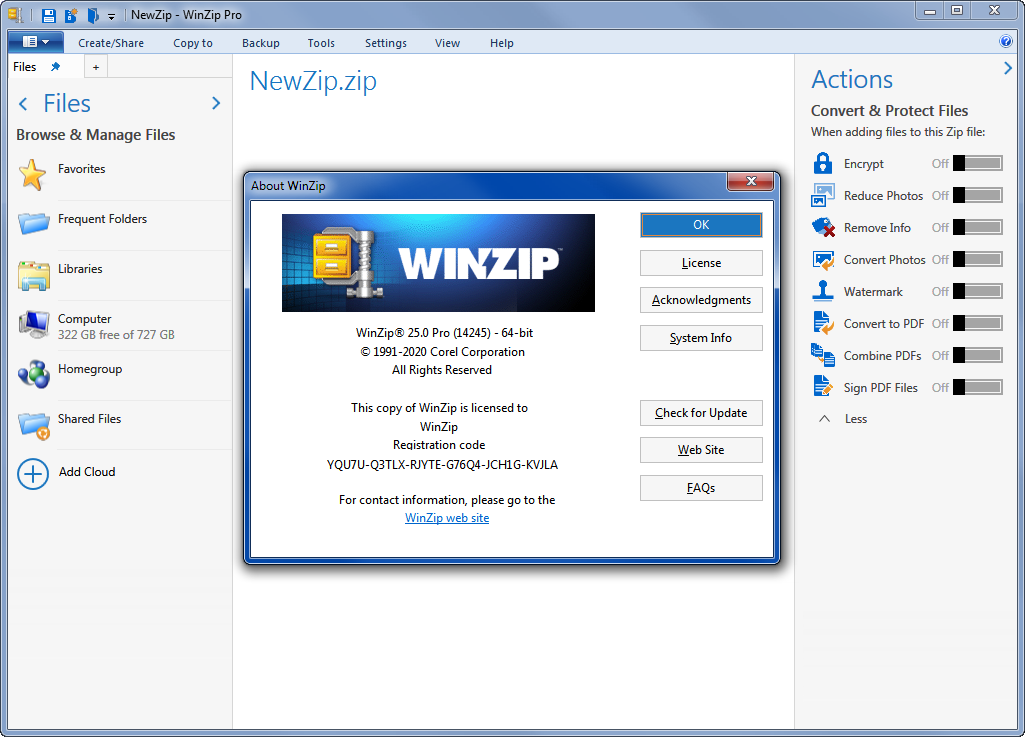Click the Watermark stamp icon
This screenshot has height=737, width=1025.
[x=823, y=290]
